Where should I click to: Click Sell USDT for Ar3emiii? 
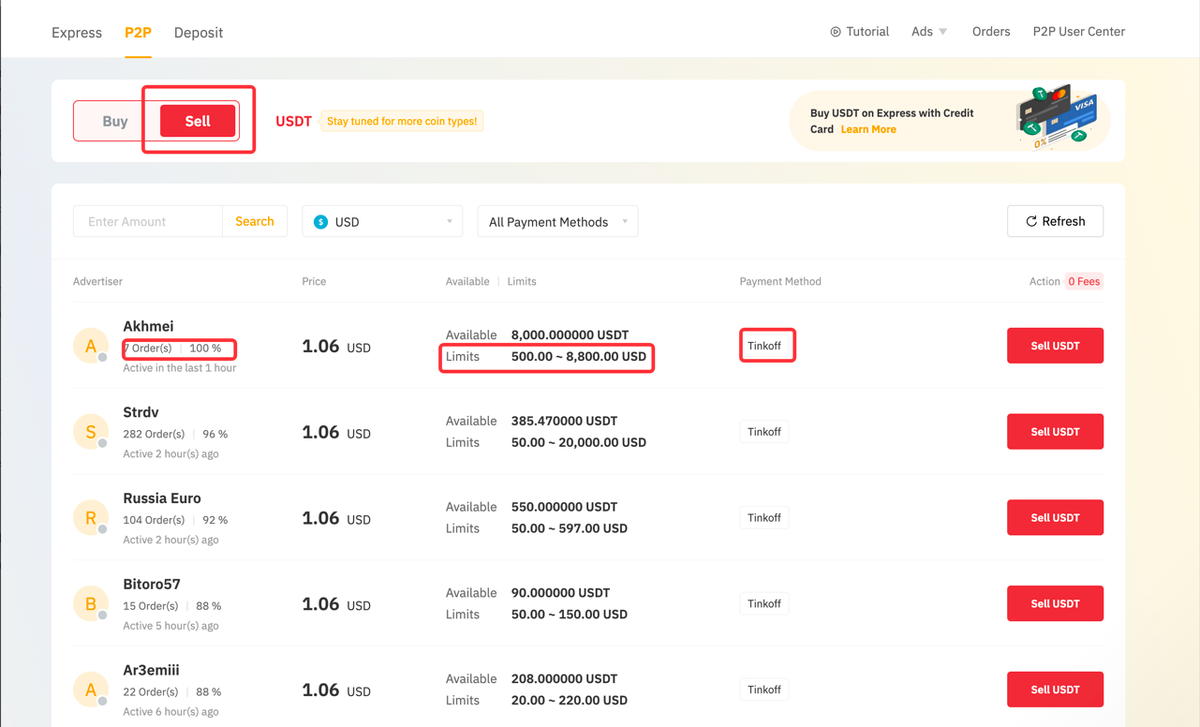point(1055,690)
